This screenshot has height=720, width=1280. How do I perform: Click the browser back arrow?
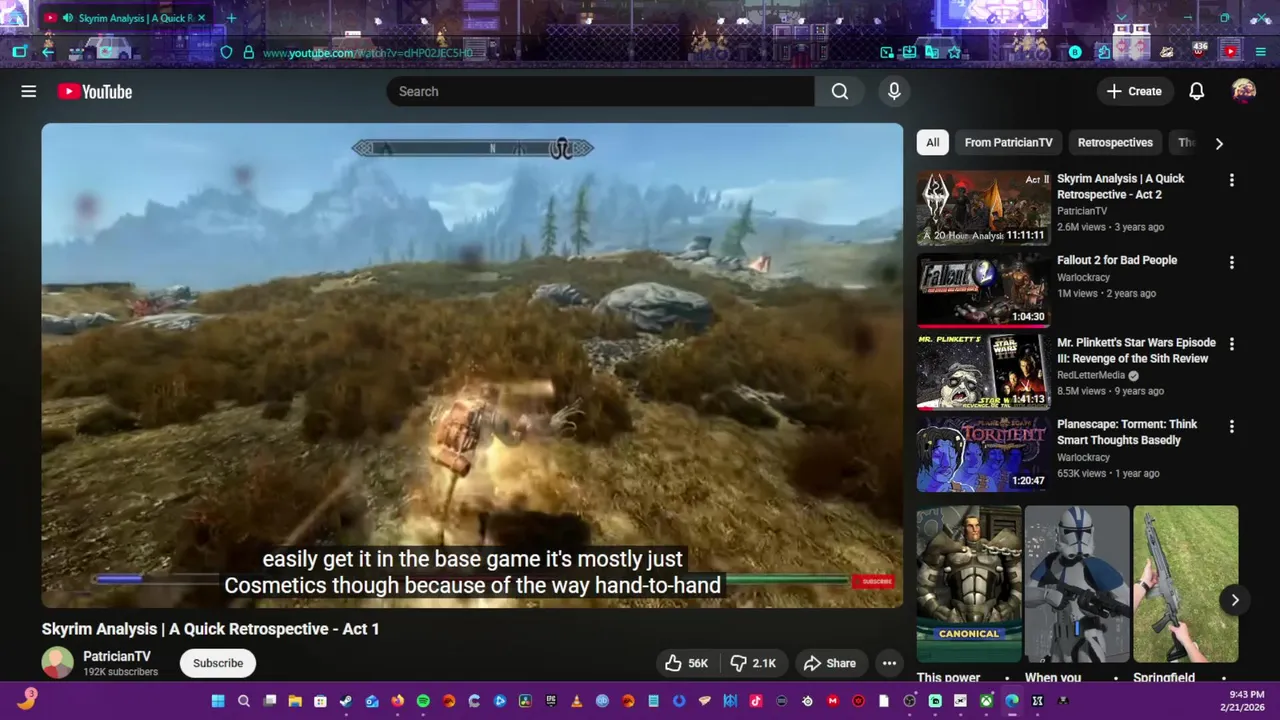pos(47,52)
